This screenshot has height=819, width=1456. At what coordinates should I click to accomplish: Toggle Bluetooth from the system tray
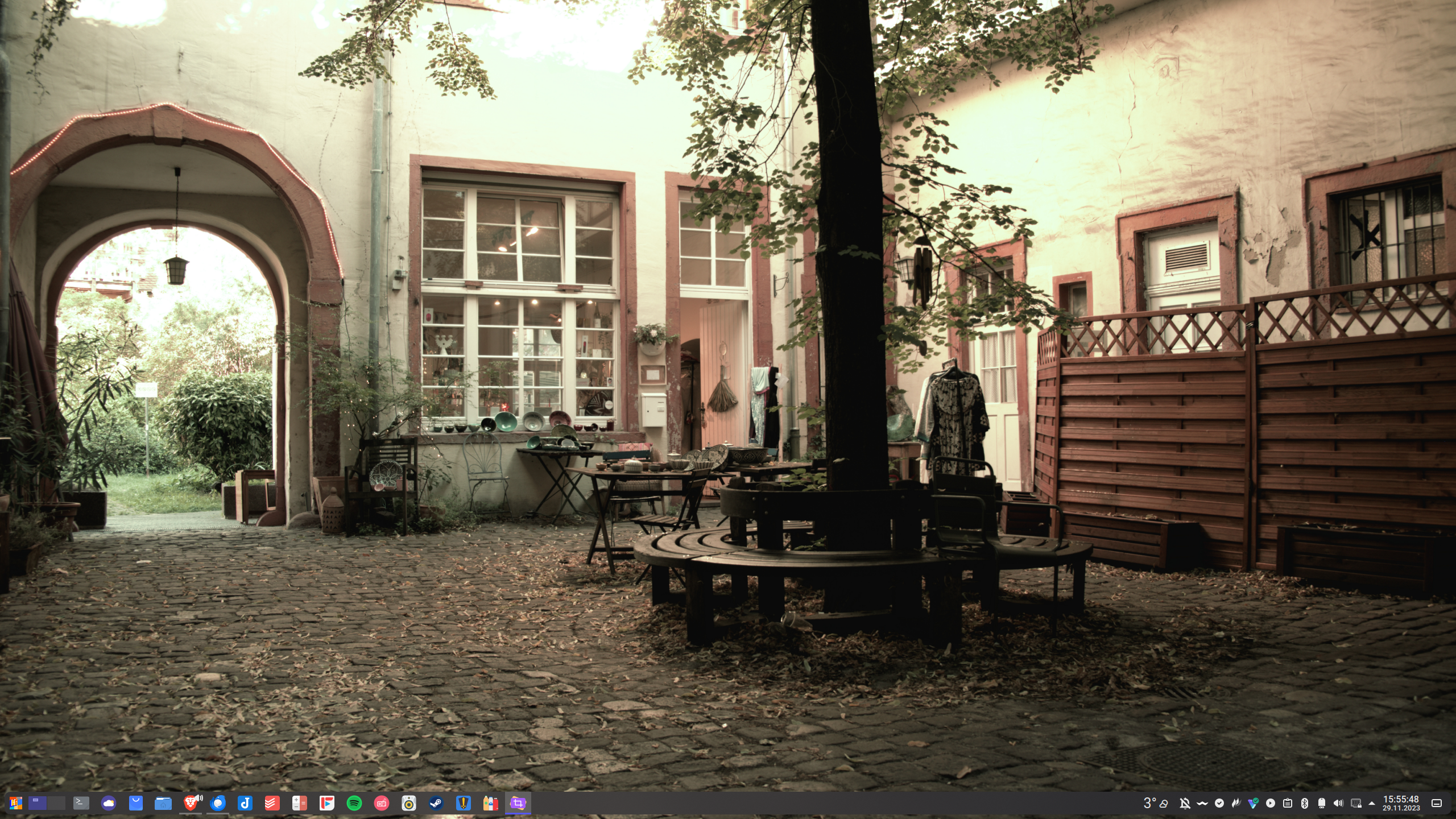point(1304,804)
